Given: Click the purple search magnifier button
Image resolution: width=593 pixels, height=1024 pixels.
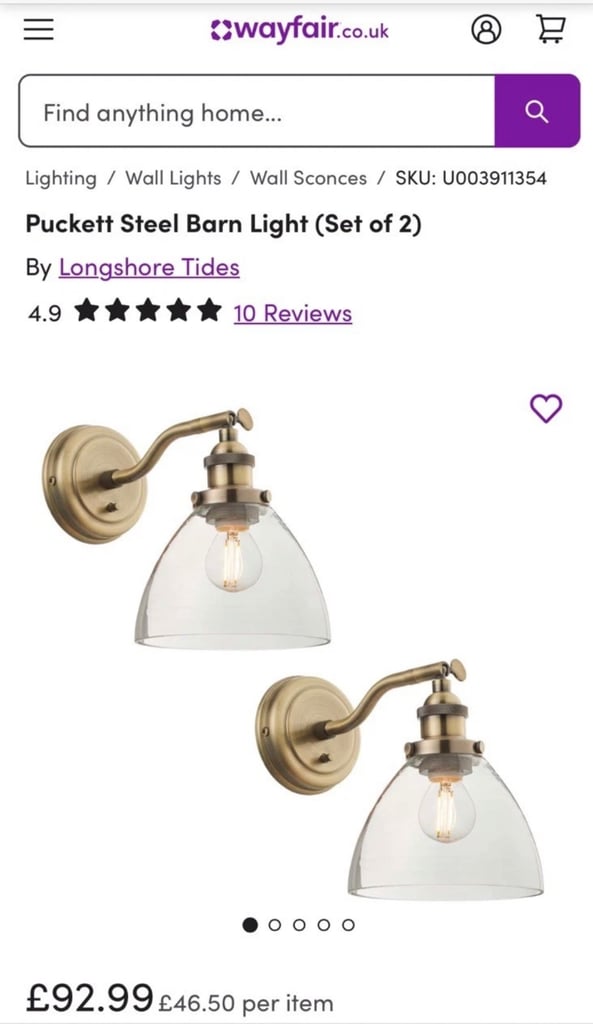Looking at the screenshot, I should pyautogui.click(x=537, y=111).
